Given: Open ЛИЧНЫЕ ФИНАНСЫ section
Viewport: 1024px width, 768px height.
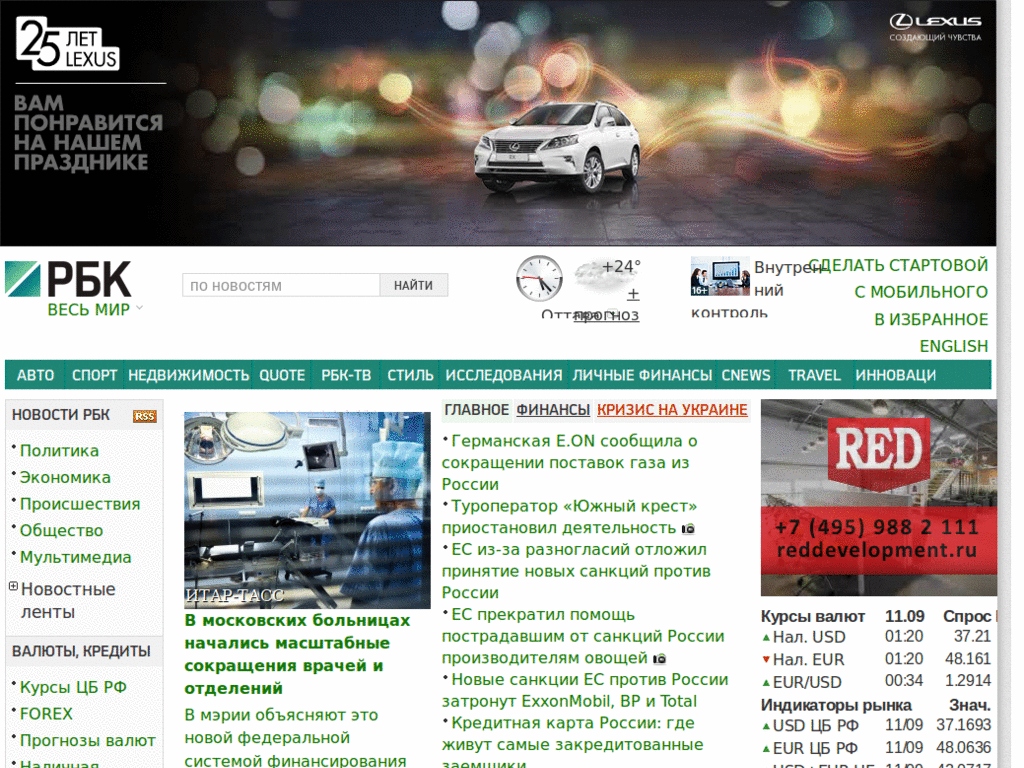Looking at the screenshot, I should (642, 376).
